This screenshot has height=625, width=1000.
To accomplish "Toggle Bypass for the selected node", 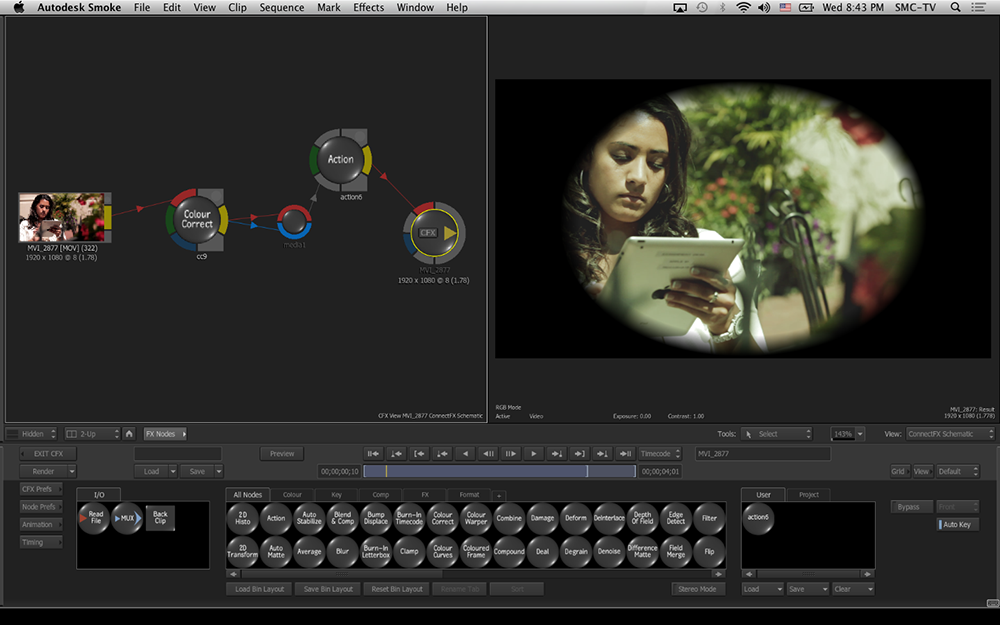I will (909, 507).
